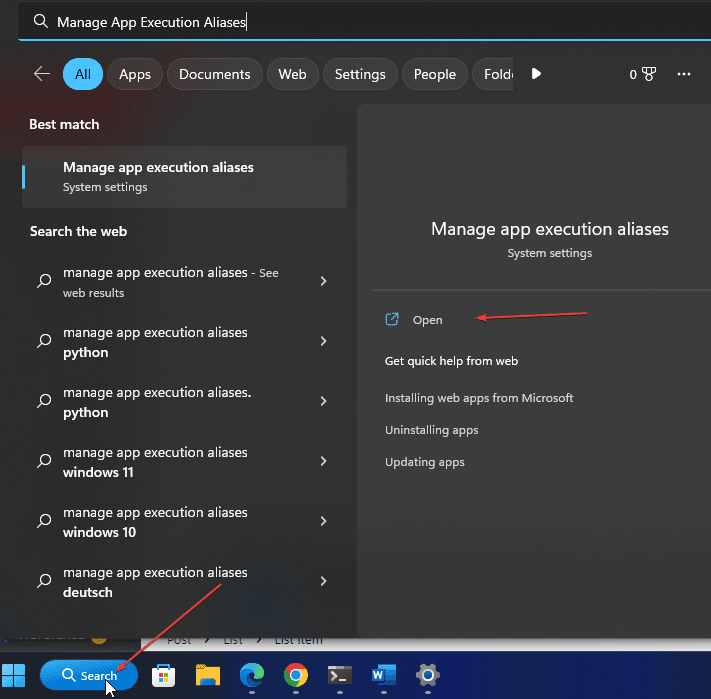The image size is (711, 699).
Task: Expand 'See web results' suggestion chevron
Action: 323,281
